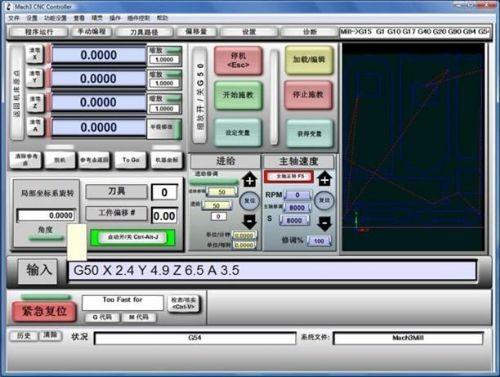
Task: Toggle jog on/off Ctrl-Alt-J button
Action: [133, 237]
